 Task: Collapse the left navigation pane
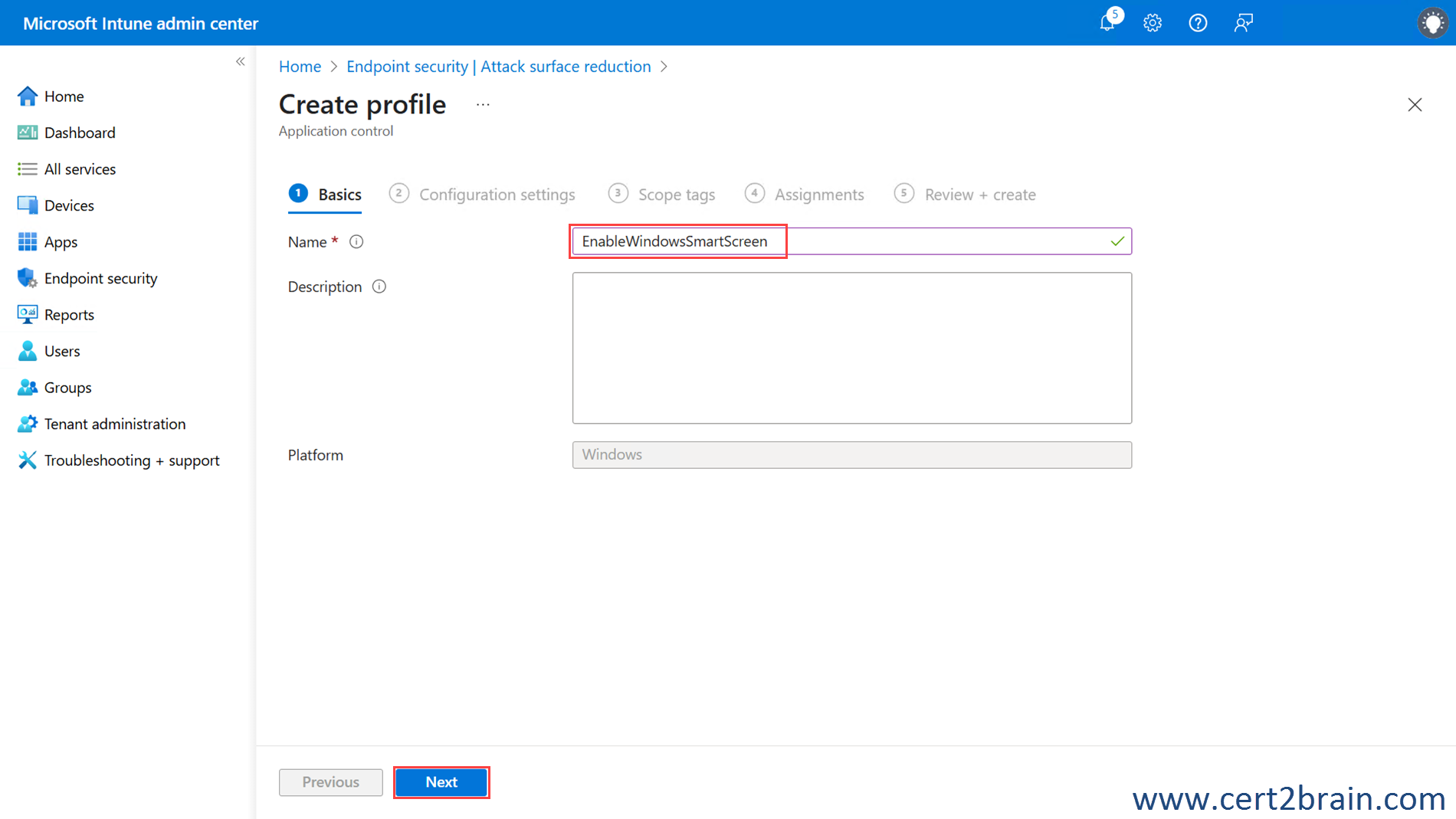pos(240,61)
